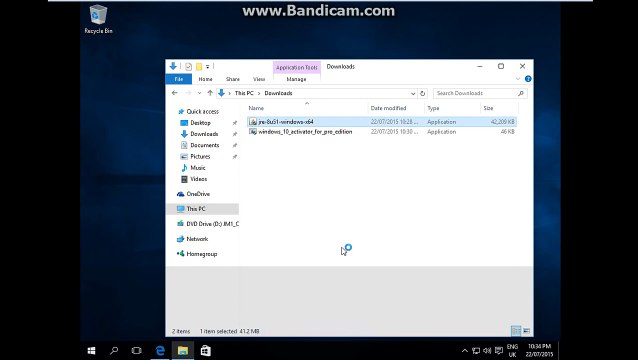The image size is (638, 360).
Task: Open the volume tray icon
Action: coord(487,351)
